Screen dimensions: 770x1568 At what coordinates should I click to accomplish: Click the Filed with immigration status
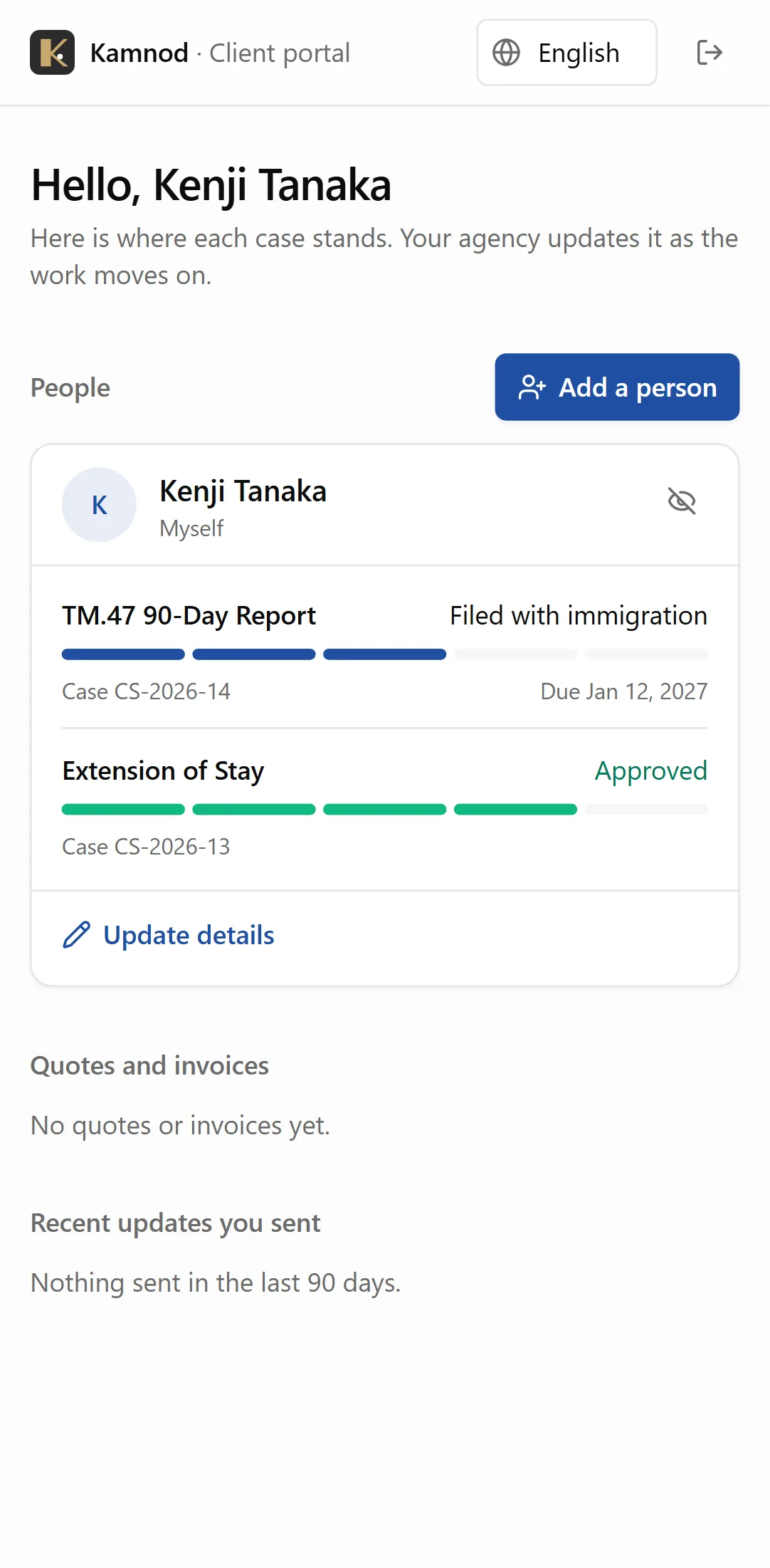[x=579, y=616]
